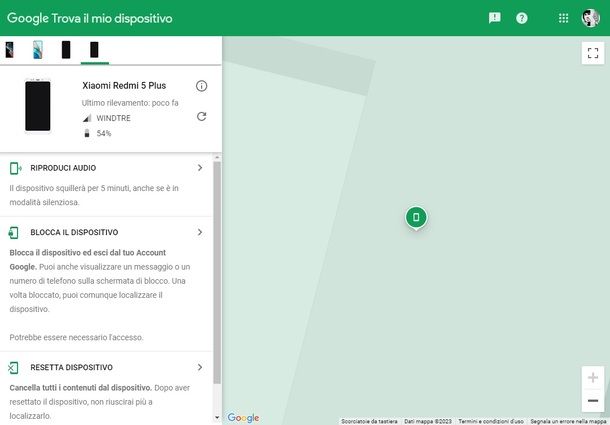This screenshot has height=425, width=610.
Task: Refresh the device location
Action: tap(201, 116)
